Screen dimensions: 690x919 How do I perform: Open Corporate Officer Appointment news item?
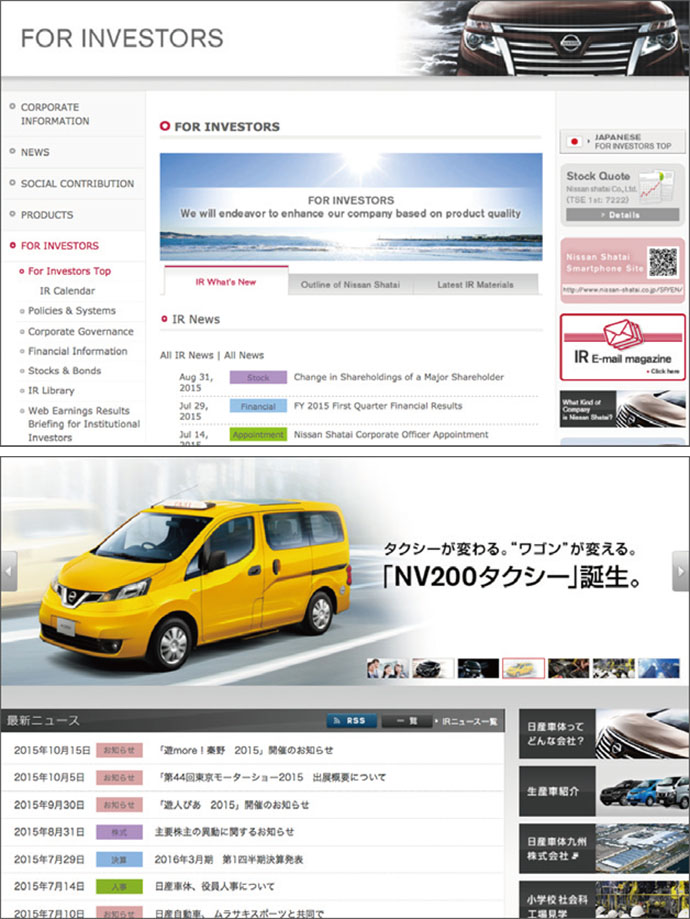[x=391, y=434]
